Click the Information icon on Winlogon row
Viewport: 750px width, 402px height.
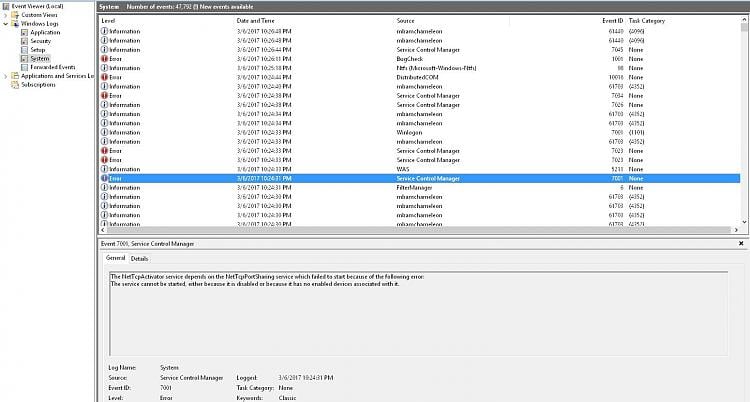click(104, 133)
